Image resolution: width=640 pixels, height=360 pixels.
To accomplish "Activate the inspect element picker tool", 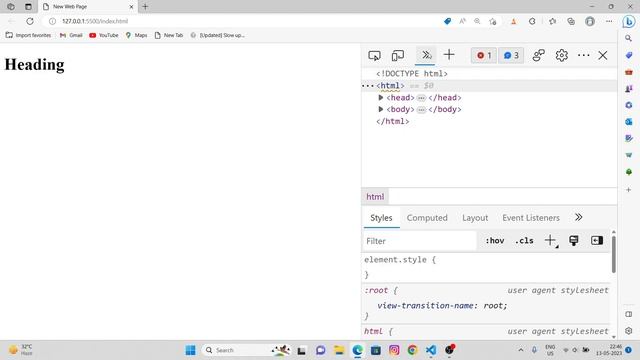I will [x=374, y=55].
